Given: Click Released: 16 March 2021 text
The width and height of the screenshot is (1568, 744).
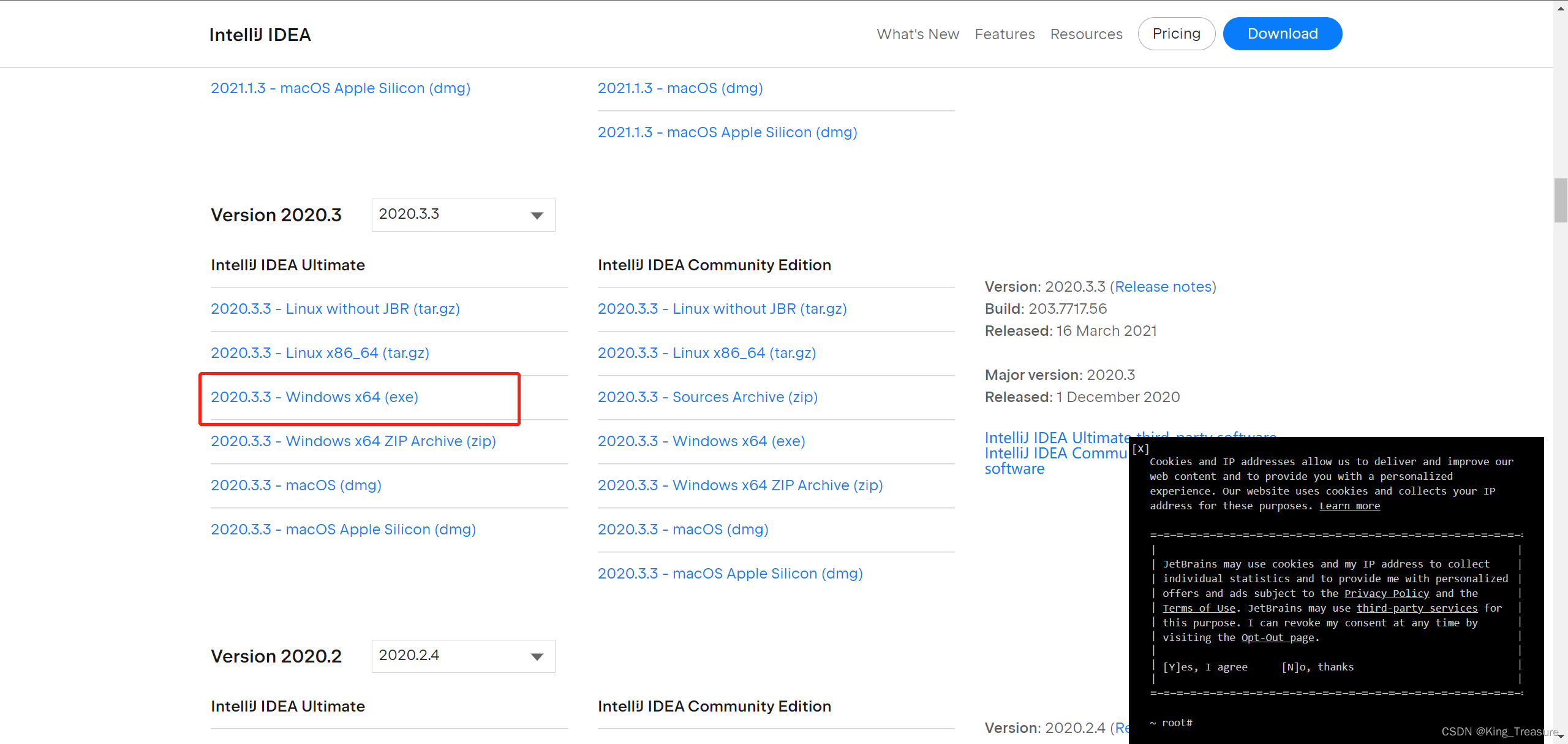Looking at the screenshot, I should [1071, 331].
